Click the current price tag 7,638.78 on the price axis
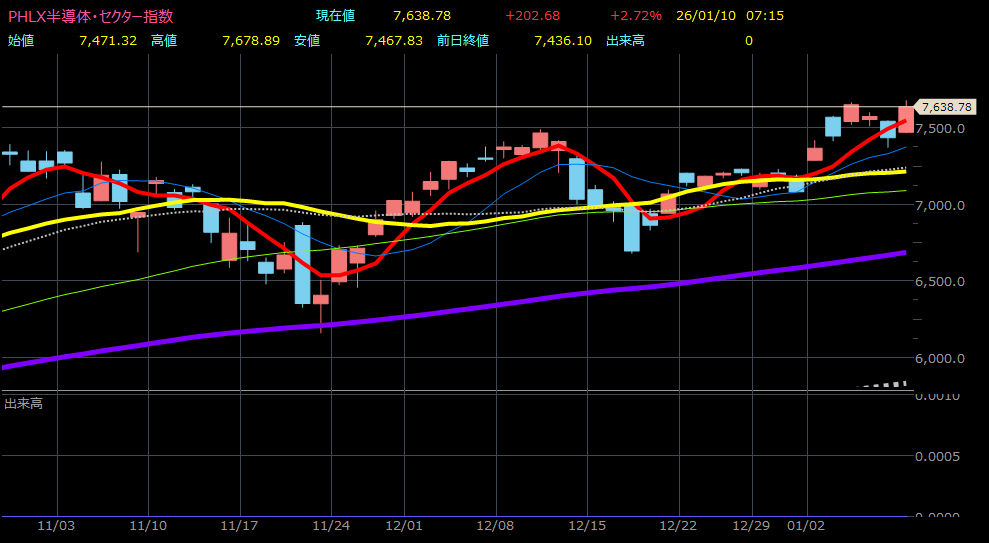989x543 pixels. [x=945, y=106]
